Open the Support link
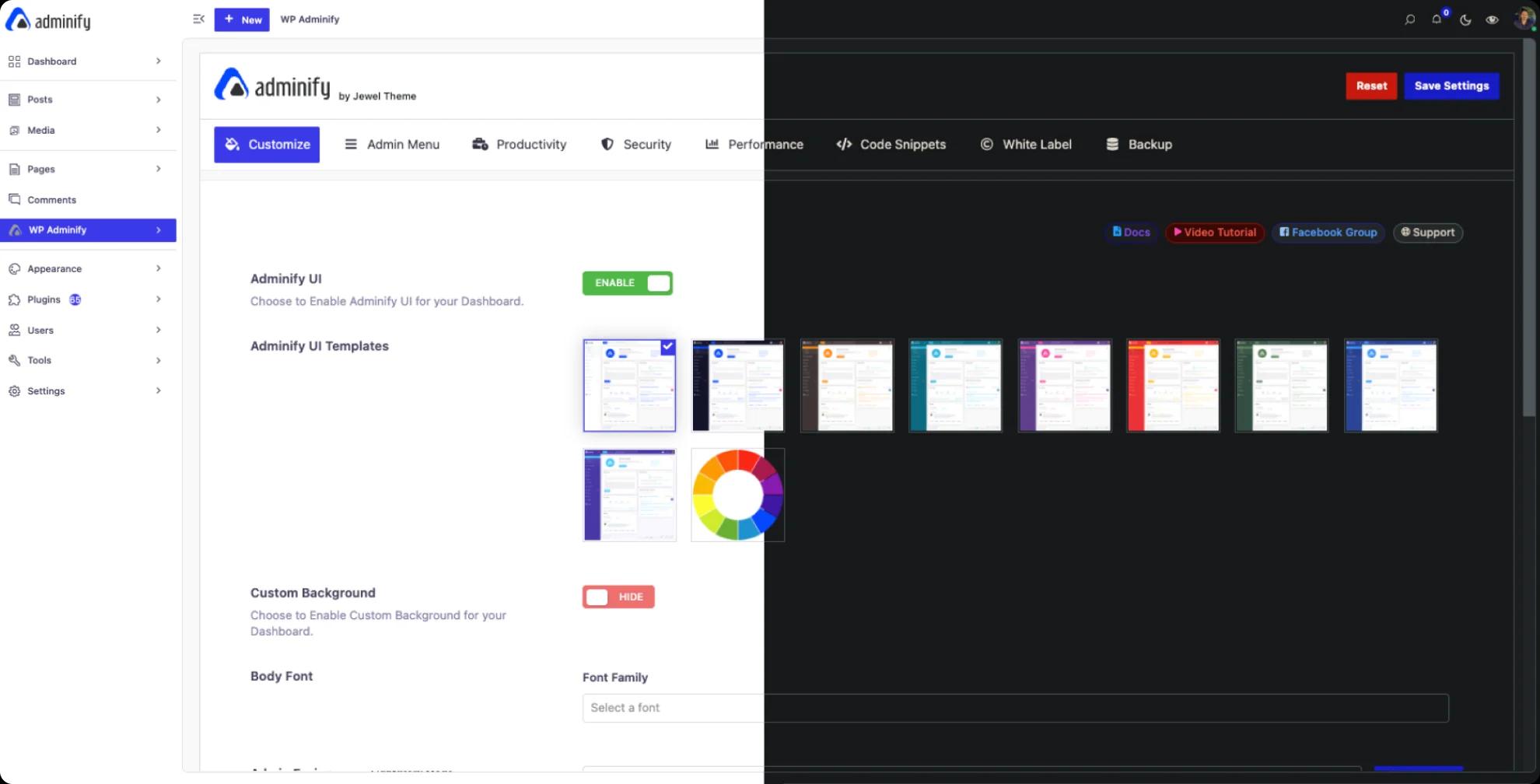The width and height of the screenshot is (1540, 784). click(1428, 233)
